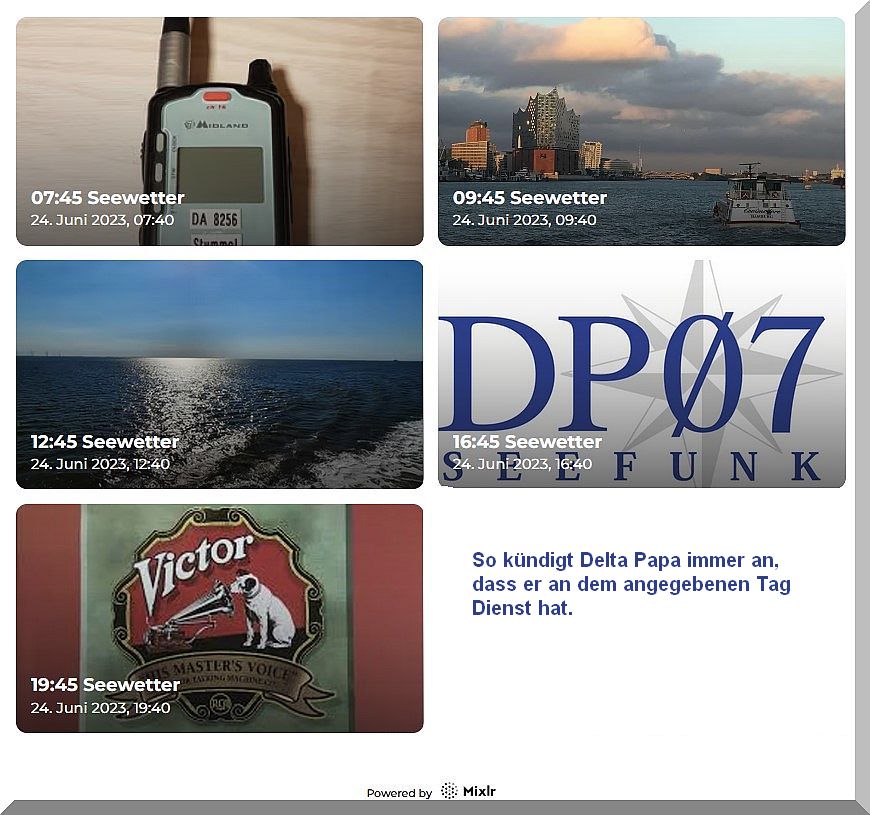This screenshot has width=870, height=815.
Task: Click the date 24. Juni 2023, 09:40
Action: [x=524, y=220]
